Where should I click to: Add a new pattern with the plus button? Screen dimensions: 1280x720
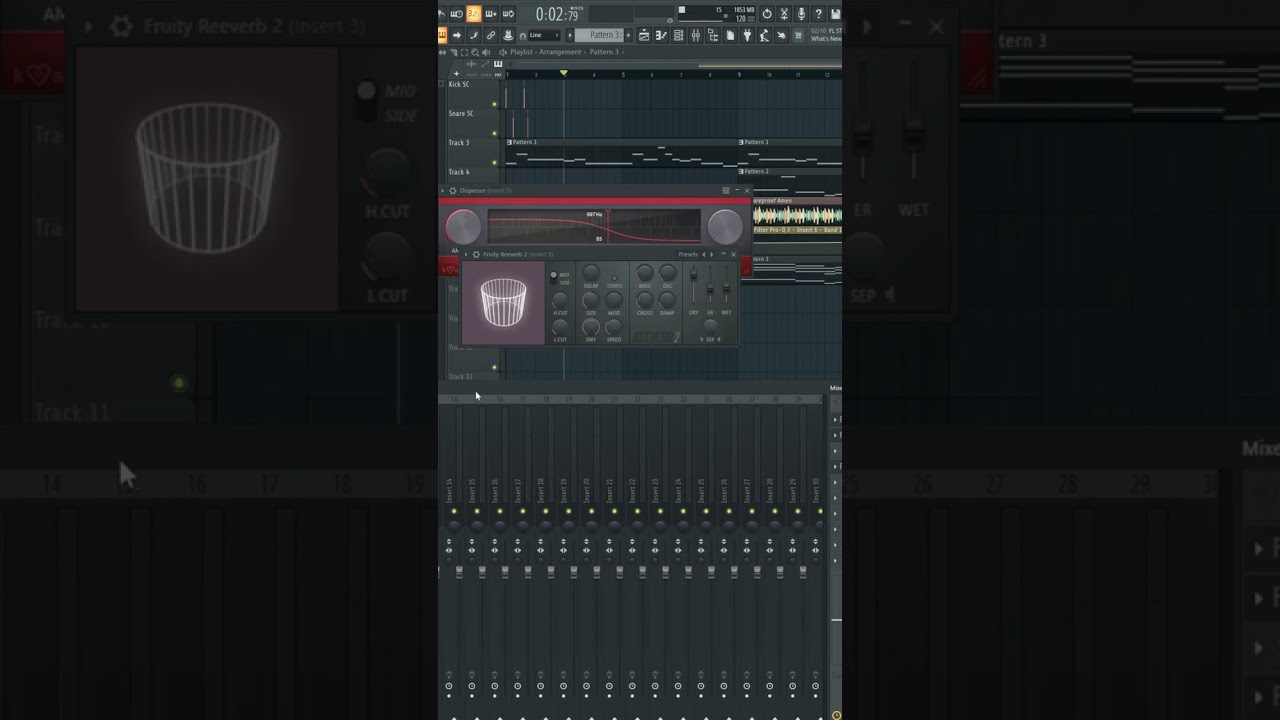[x=630, y=36]
